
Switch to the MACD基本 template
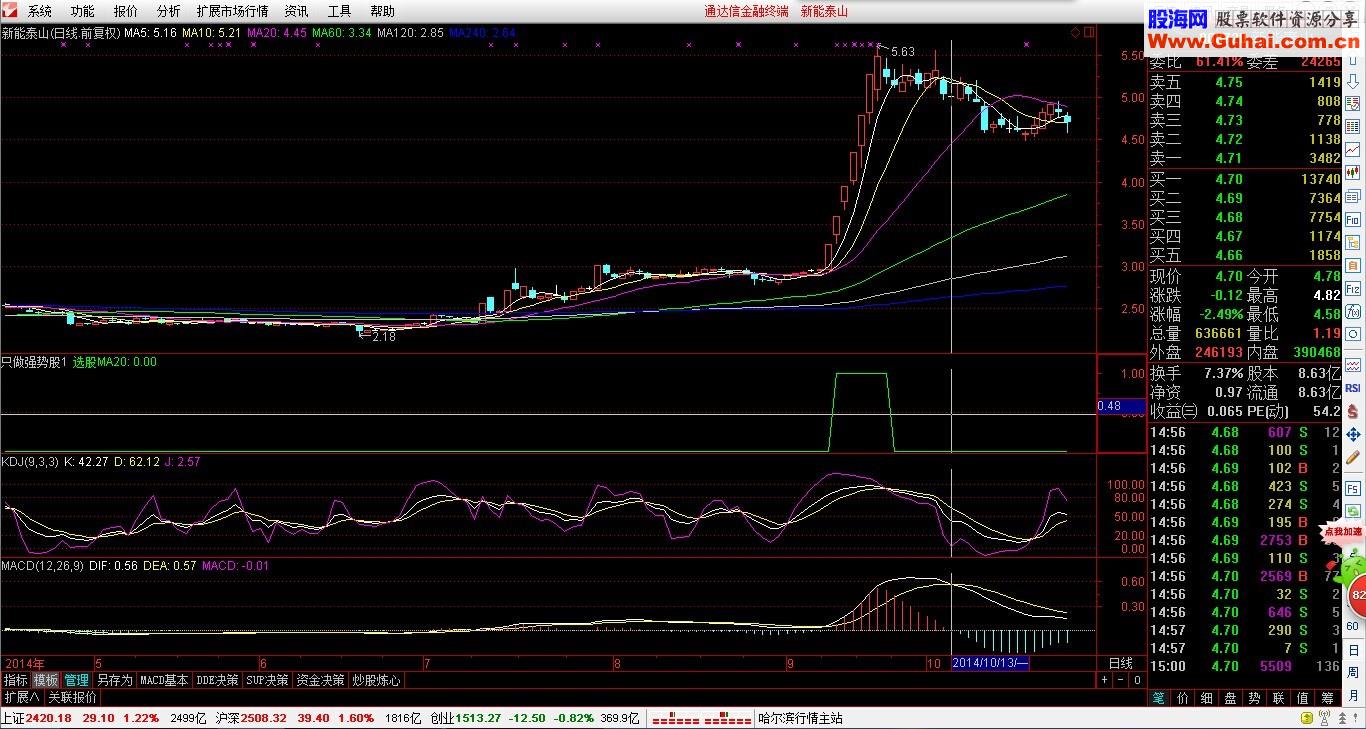[164, 680]
